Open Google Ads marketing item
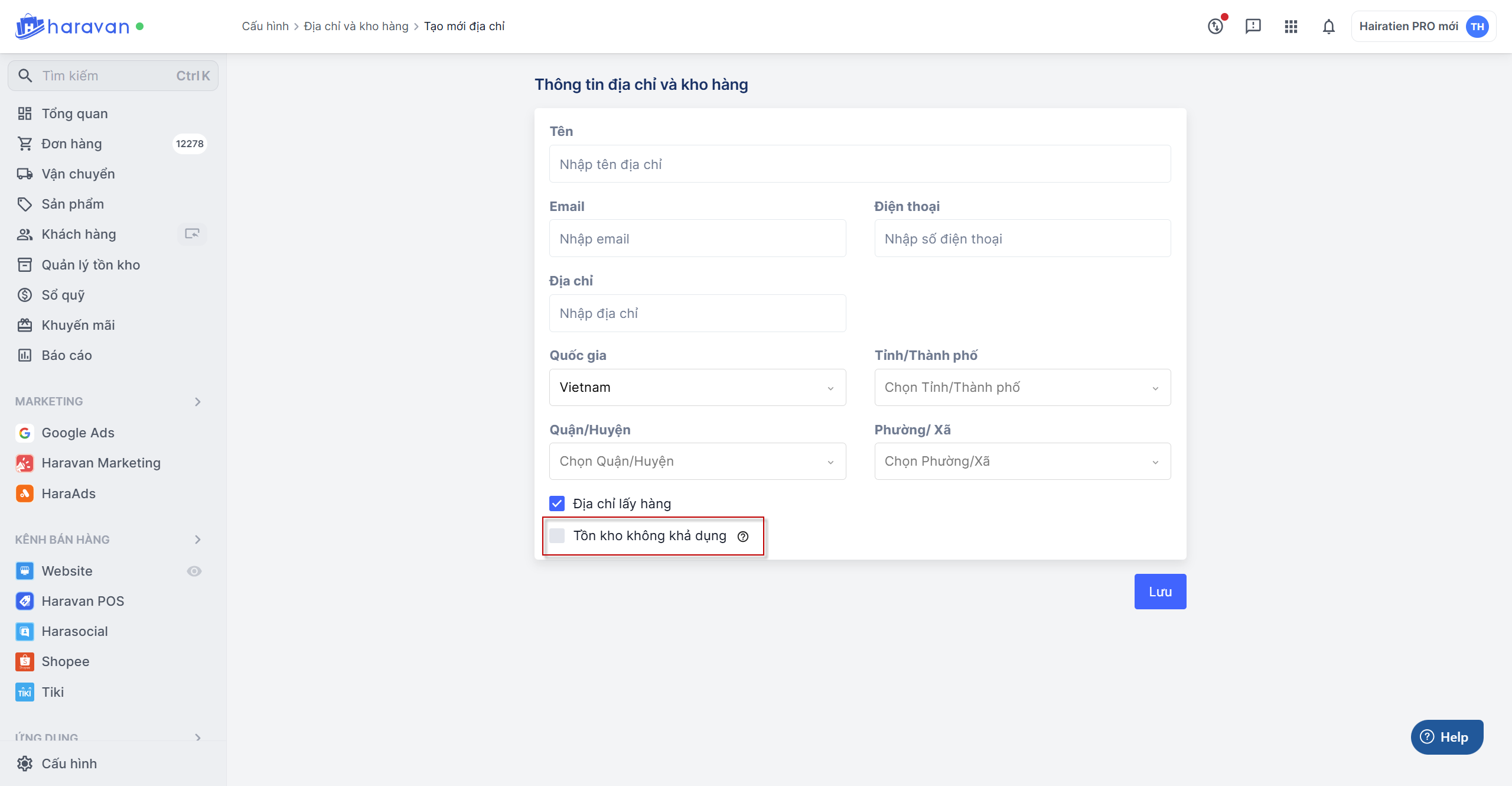Screen dimensions: 1512x786 tap(77, 433)
